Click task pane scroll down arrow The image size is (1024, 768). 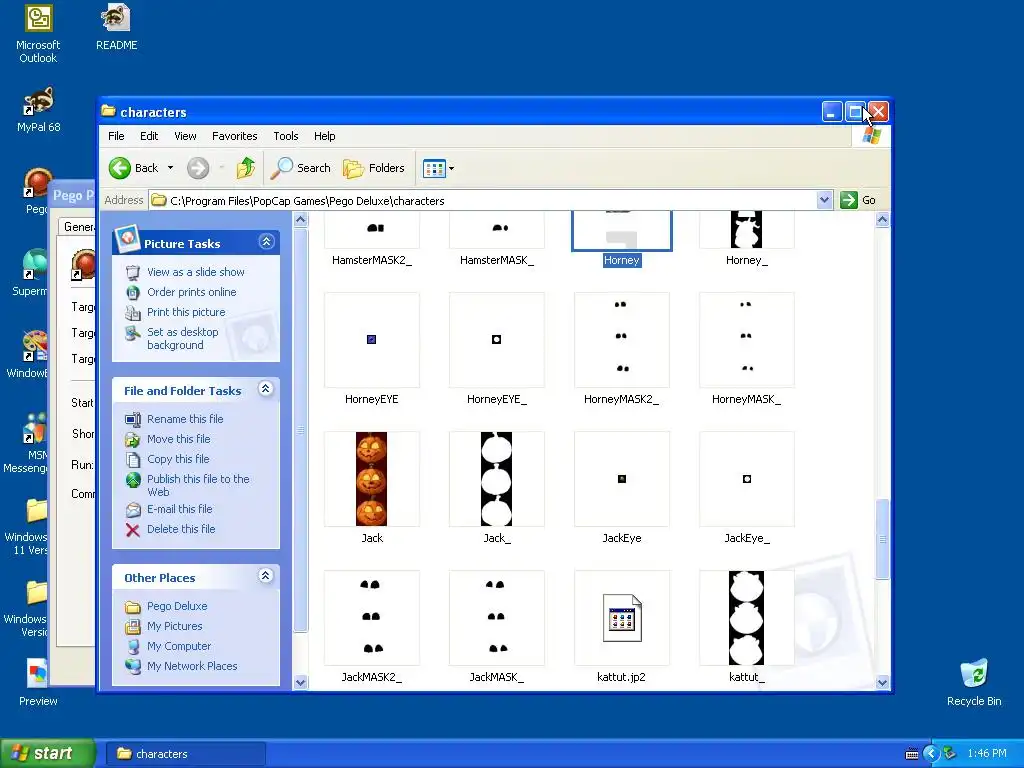tap(300, 682)
